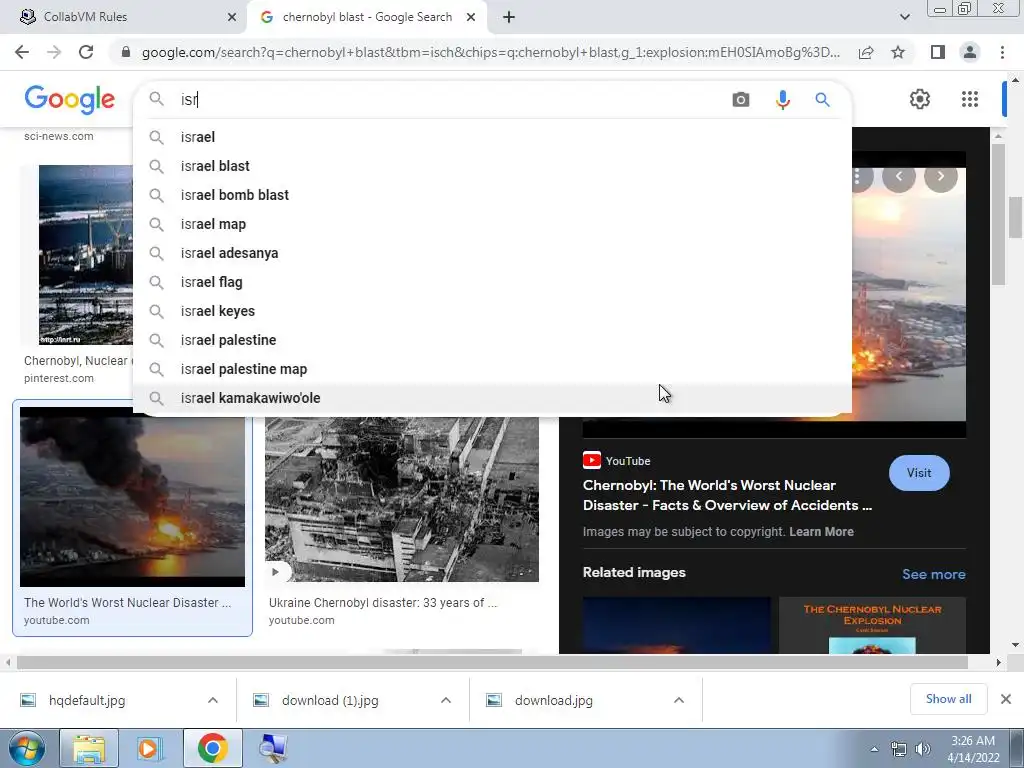Start voice search with the microphone icon

pos(782,99)
